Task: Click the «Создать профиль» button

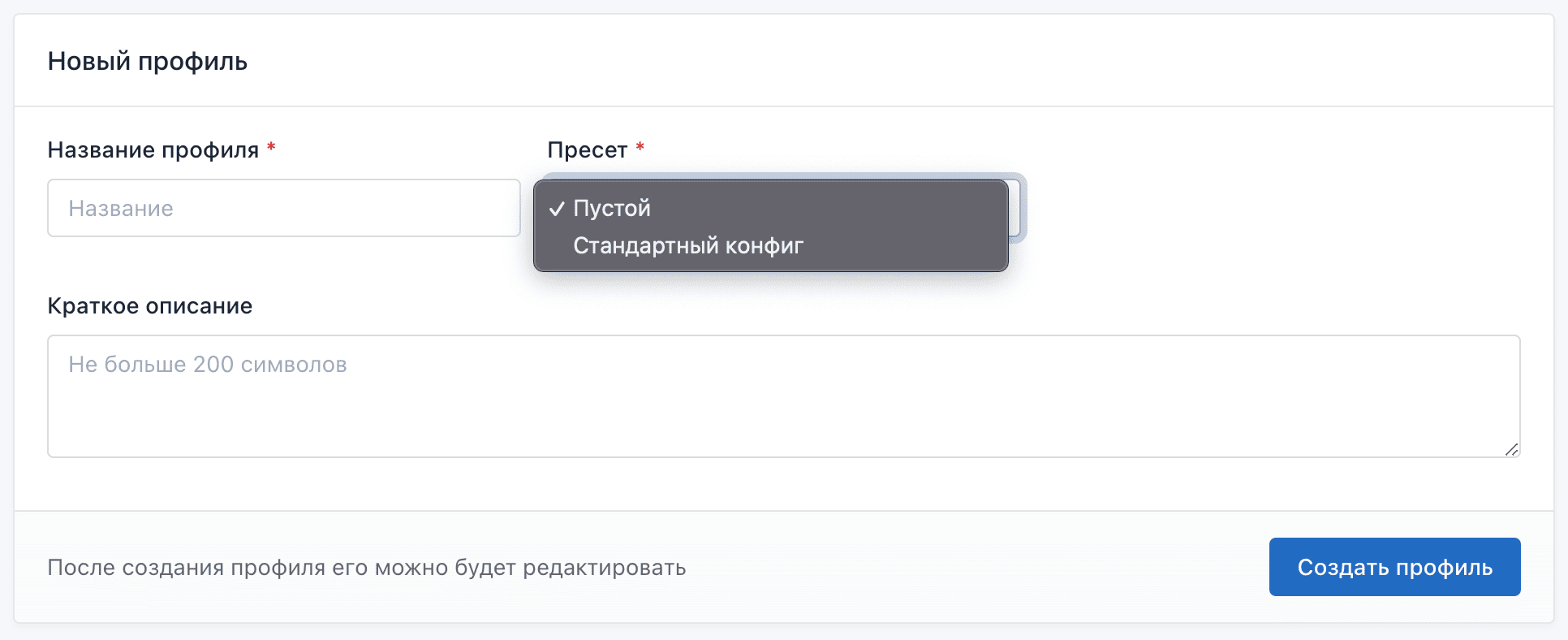Action: click(1394, 567)
